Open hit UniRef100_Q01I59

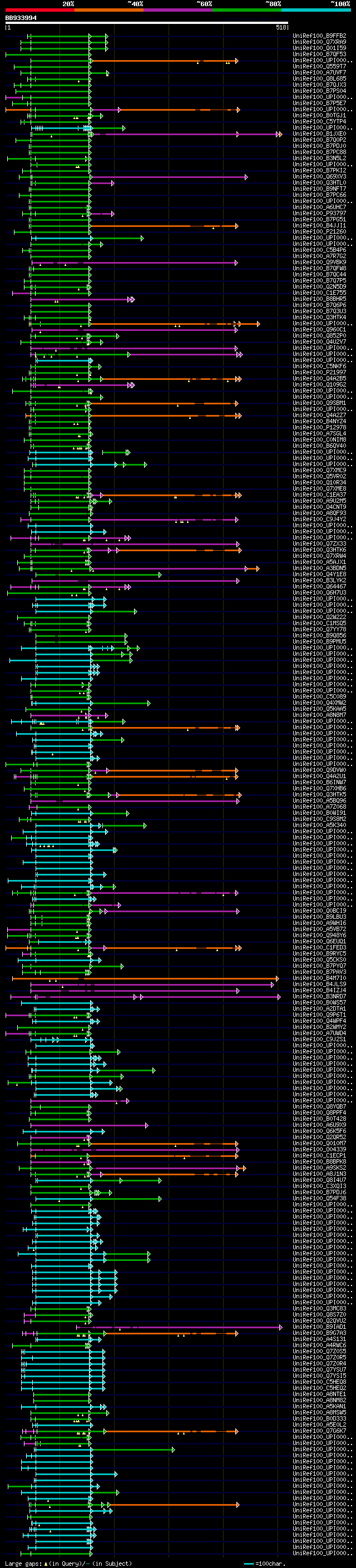click(319, 48)
